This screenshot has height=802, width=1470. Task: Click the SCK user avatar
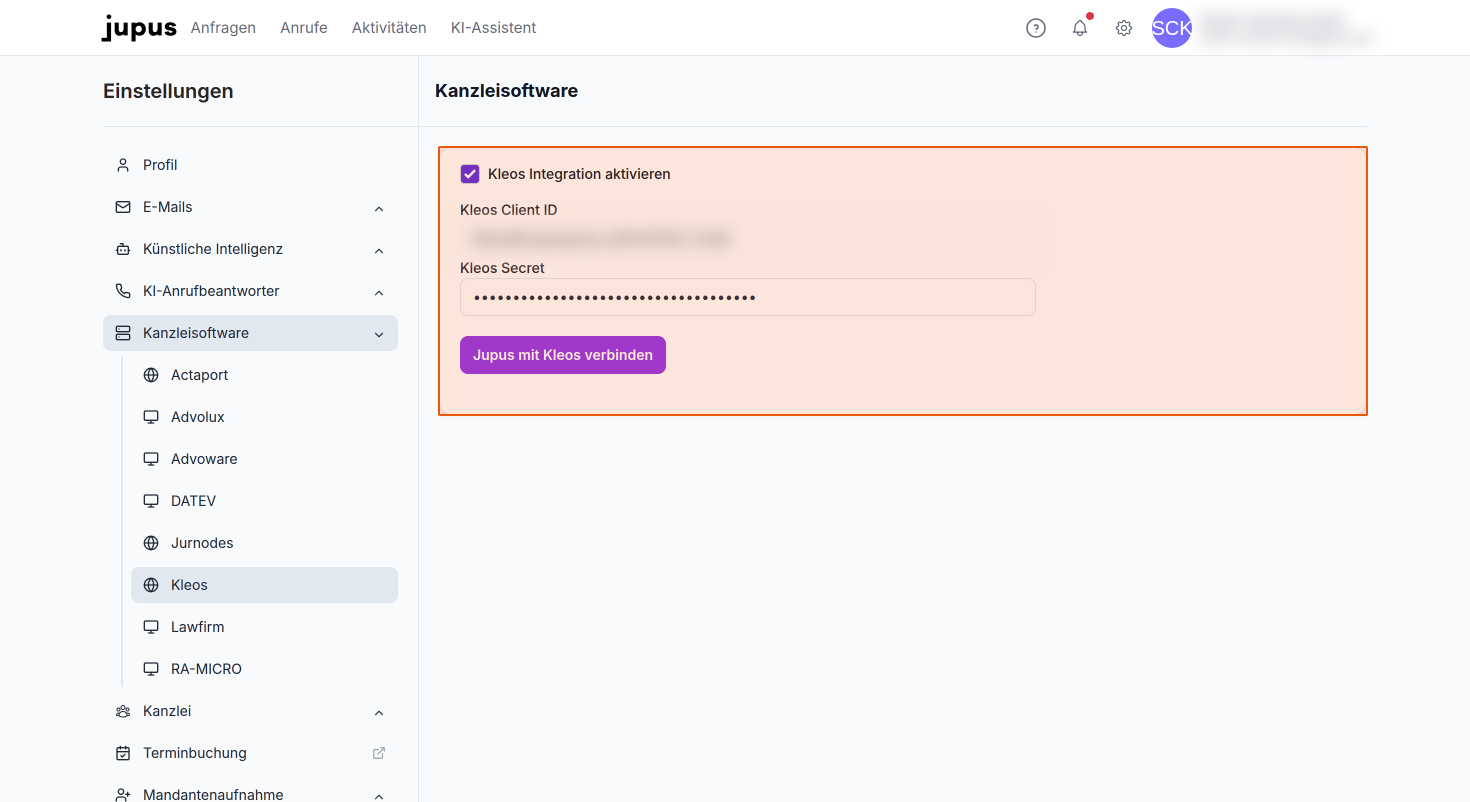1172,28
